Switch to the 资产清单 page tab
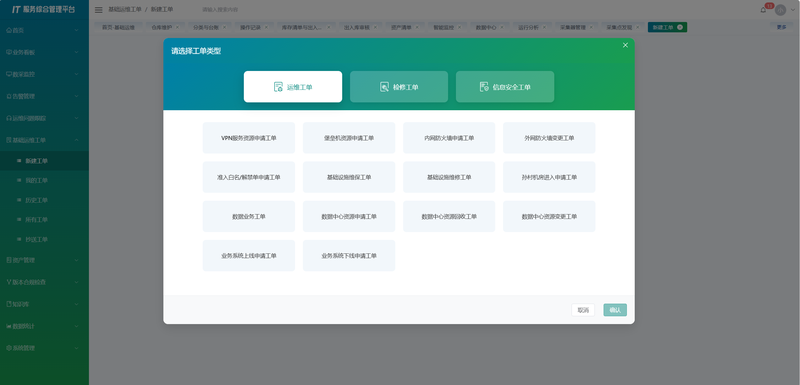The width and height of the screenshot is (800, 385). [405, 28]
